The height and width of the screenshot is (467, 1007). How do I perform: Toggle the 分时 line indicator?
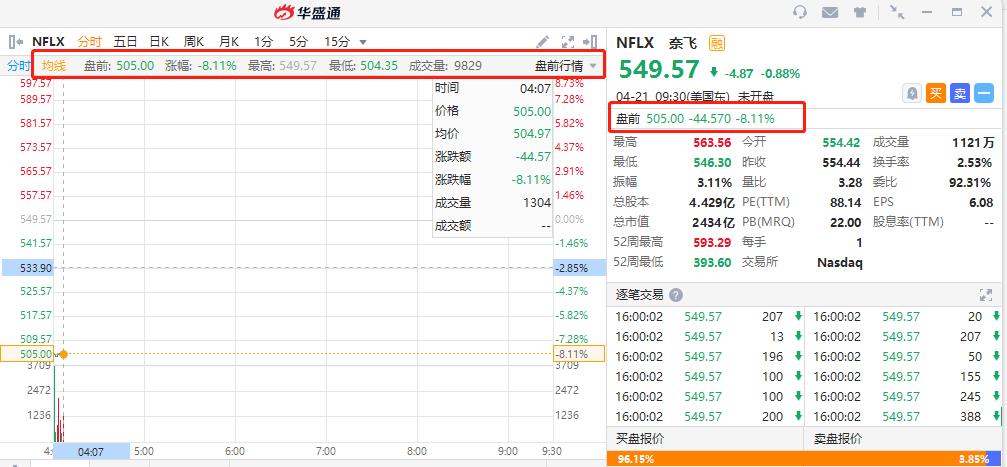19,66
